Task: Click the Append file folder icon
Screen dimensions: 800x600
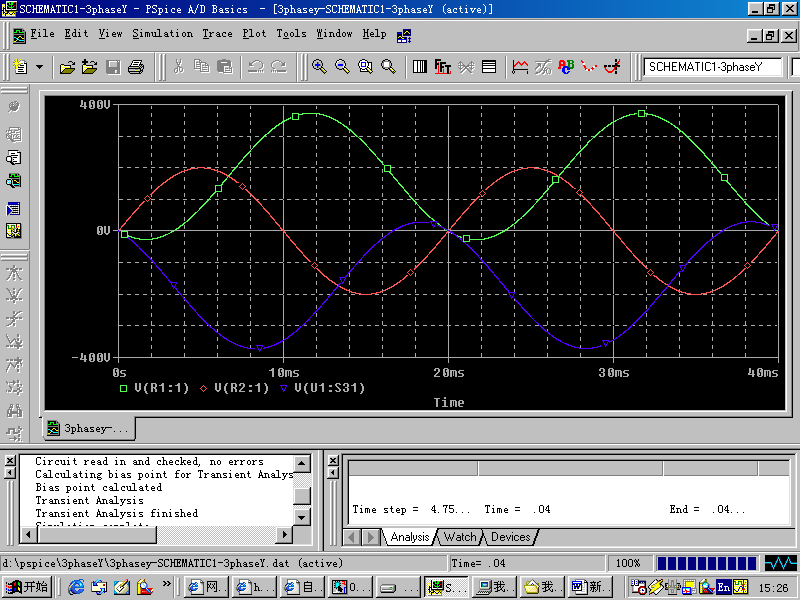Action: [90, 67]
